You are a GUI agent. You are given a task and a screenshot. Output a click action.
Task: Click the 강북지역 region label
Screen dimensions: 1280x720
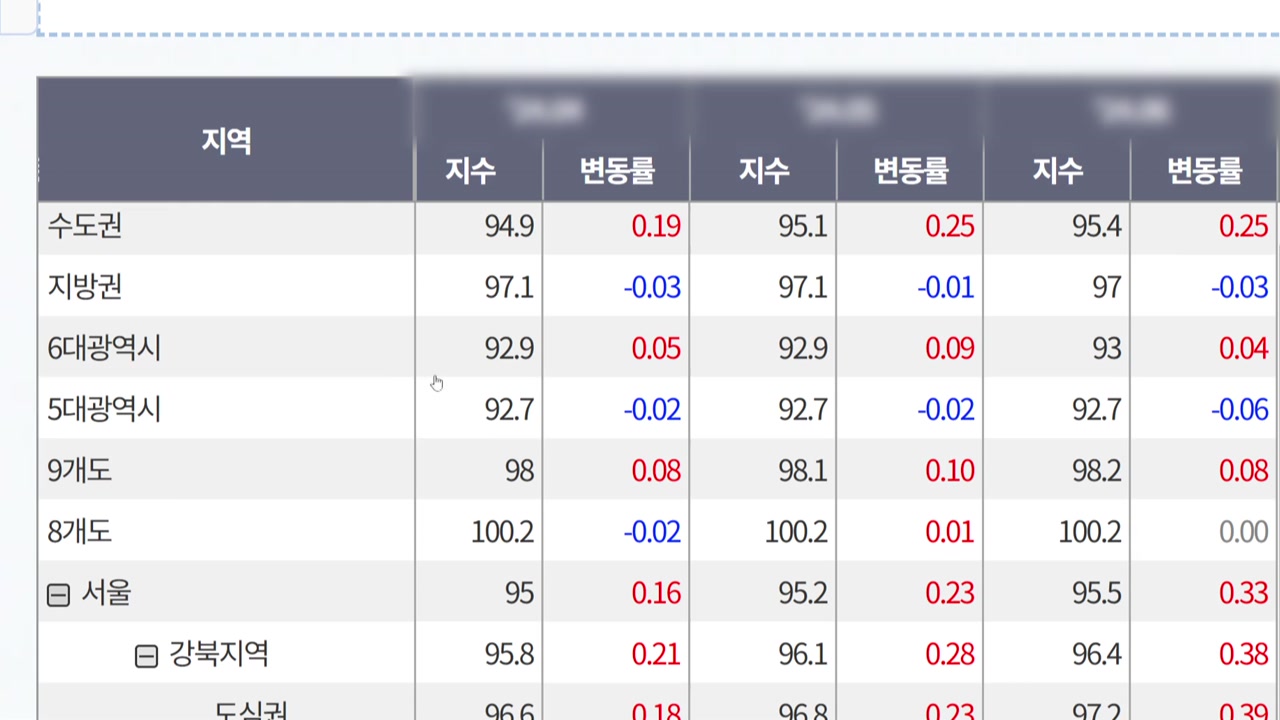(x=218, y=654)
